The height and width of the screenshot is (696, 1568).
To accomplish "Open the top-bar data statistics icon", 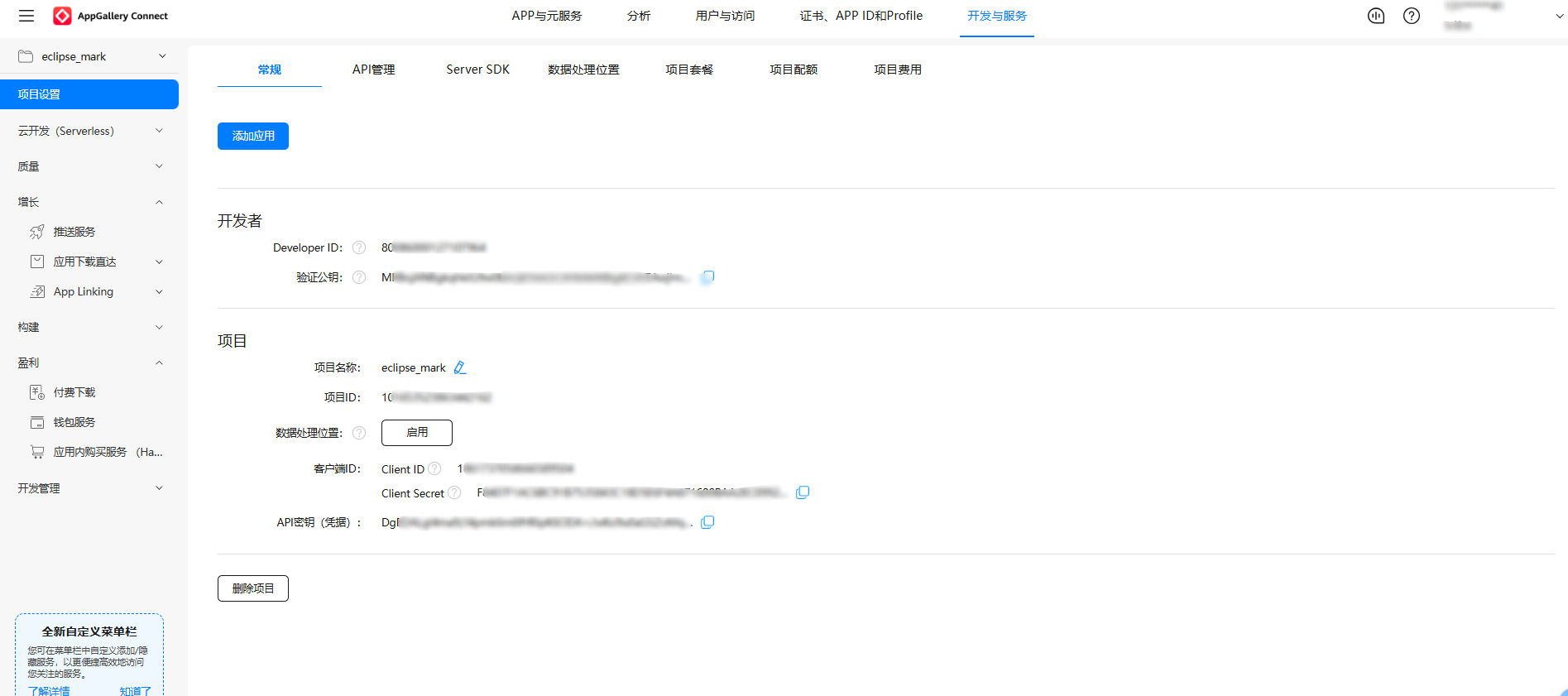I will click(1376, 16).
